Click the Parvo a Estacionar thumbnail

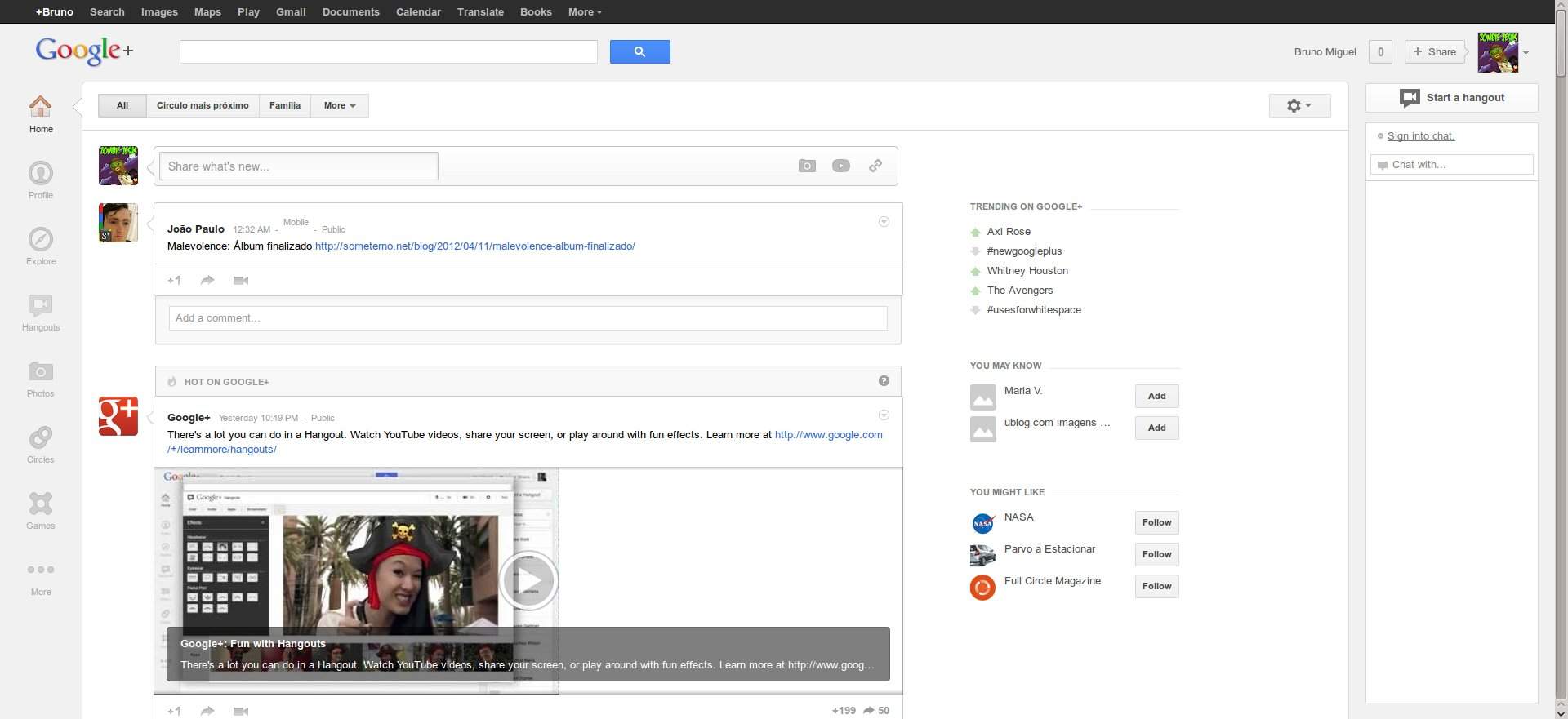(x=982, y=555)
